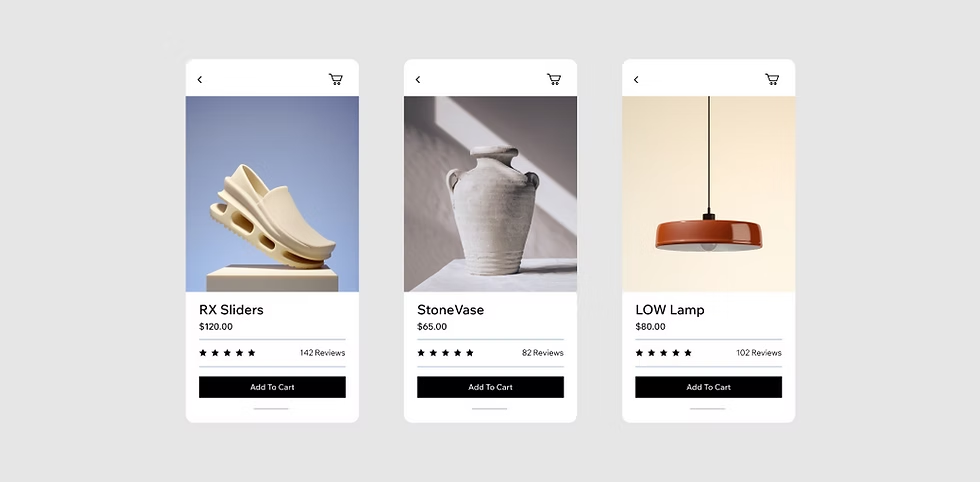The width and height of the screenshot is (980, 482).
Task: Open the cart icon on StoneVase card
Action: (x=554, y=79)
